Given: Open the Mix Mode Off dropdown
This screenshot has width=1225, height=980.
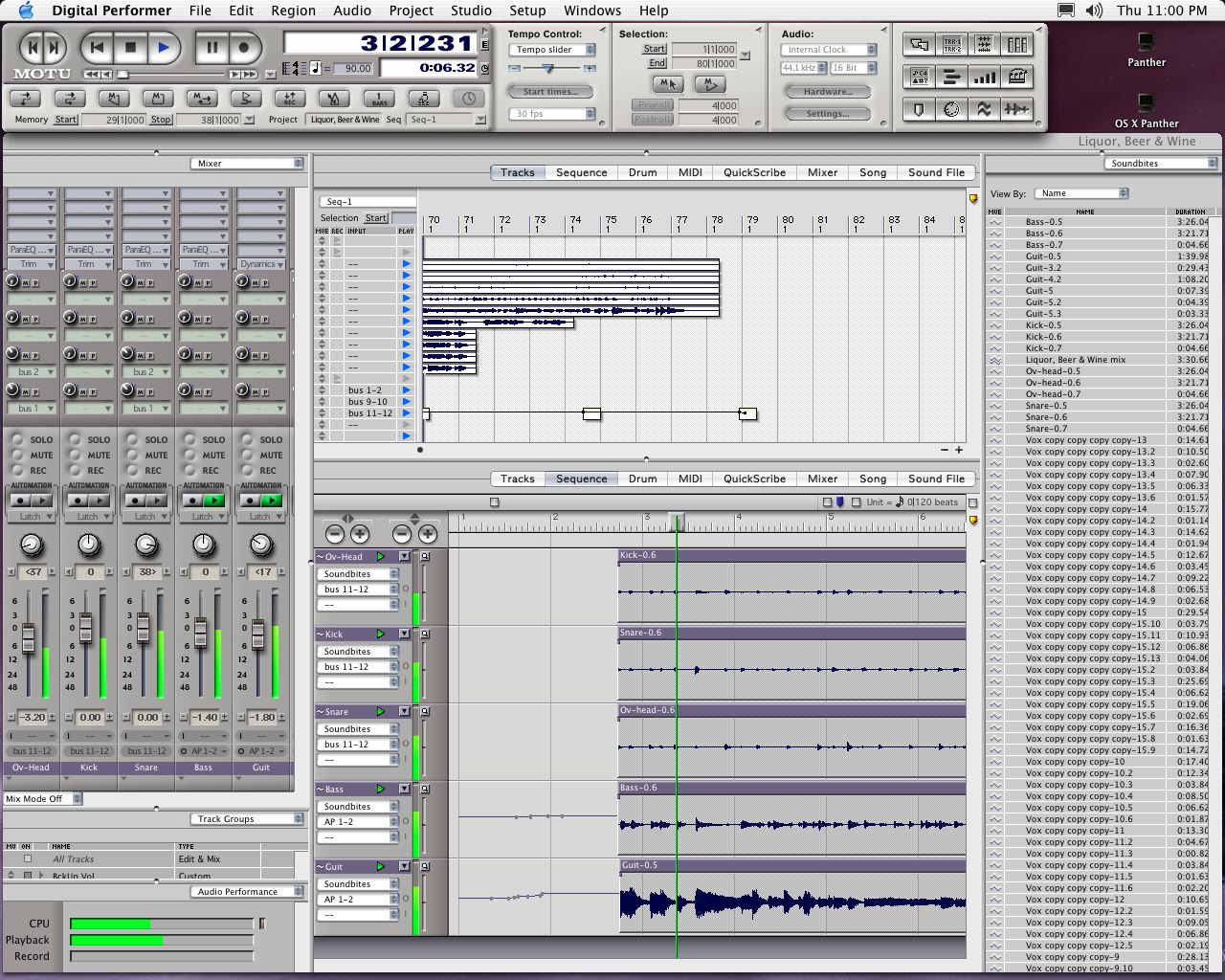Looking at the screenshot, I should (43, 798).
